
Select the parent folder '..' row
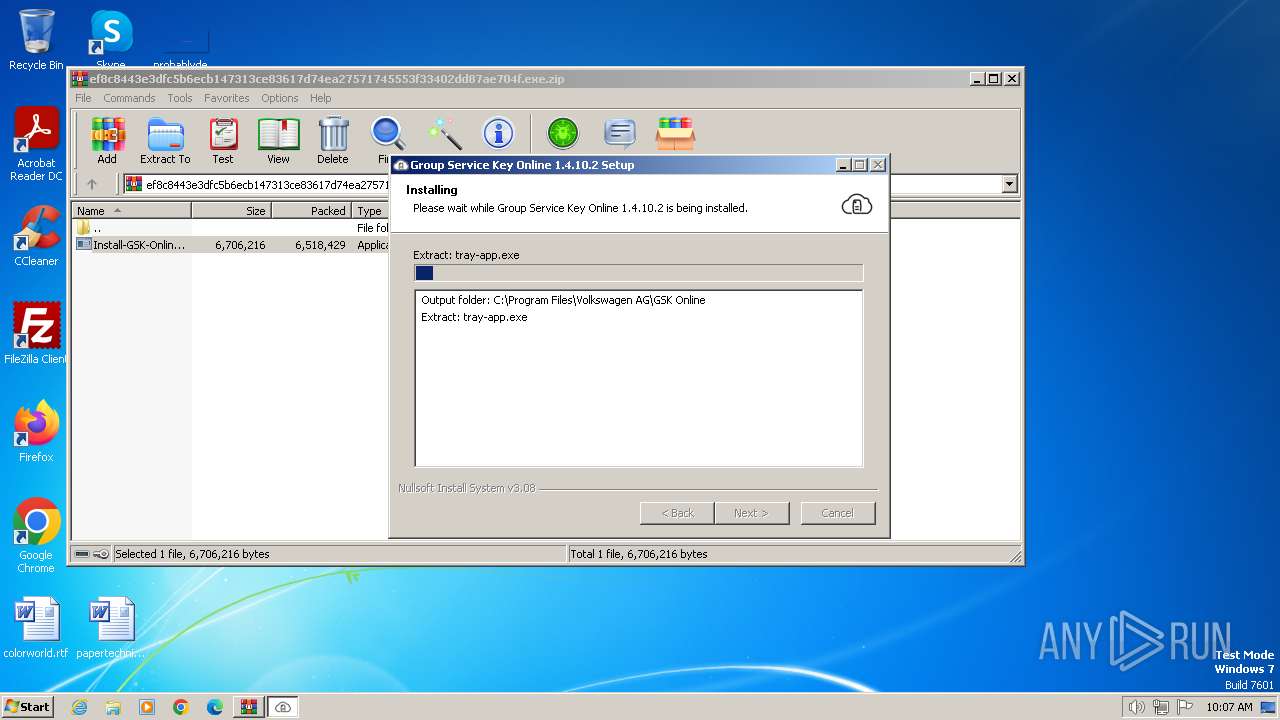(x=232, y=228)
